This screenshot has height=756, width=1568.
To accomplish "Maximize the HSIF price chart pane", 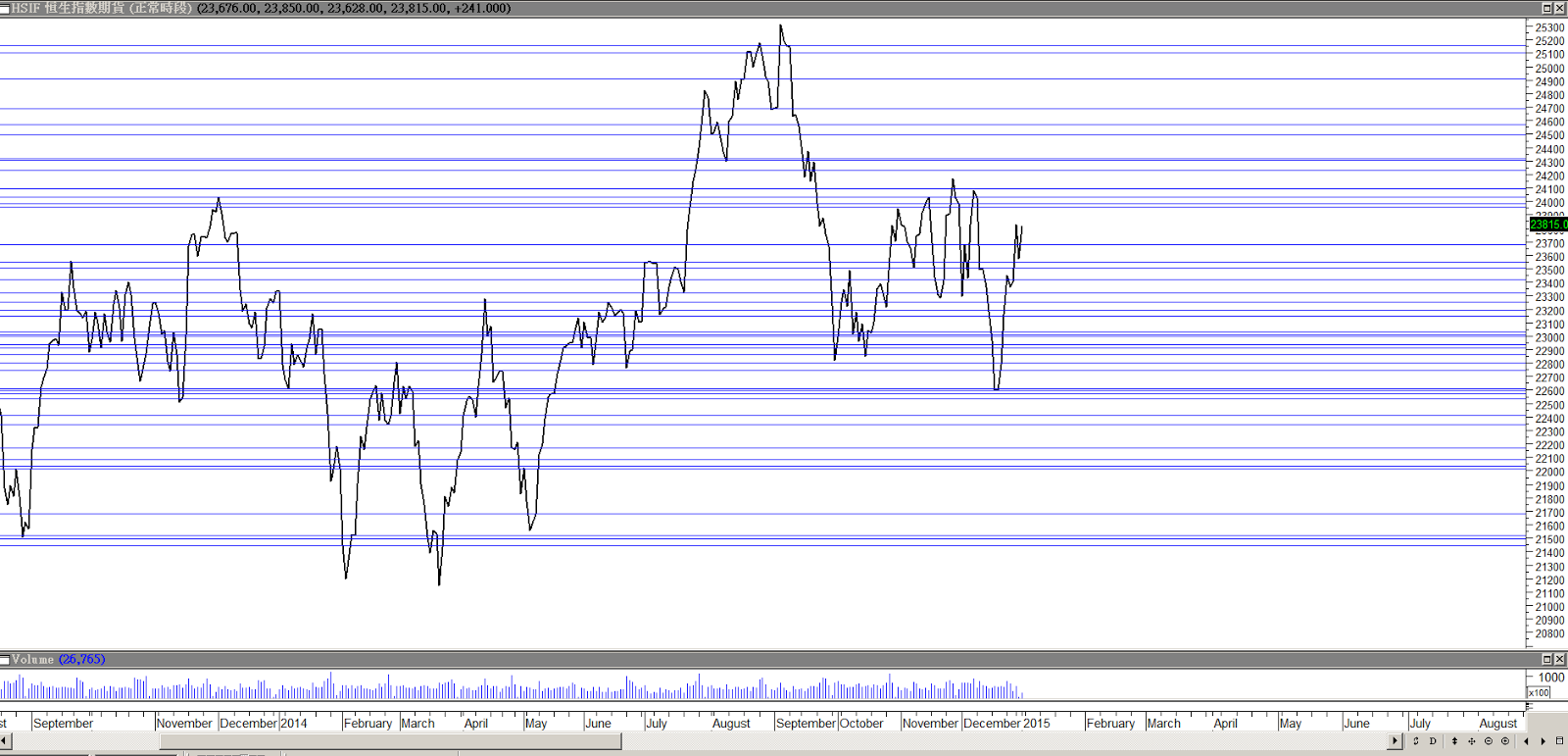I will click(1547, 8).
